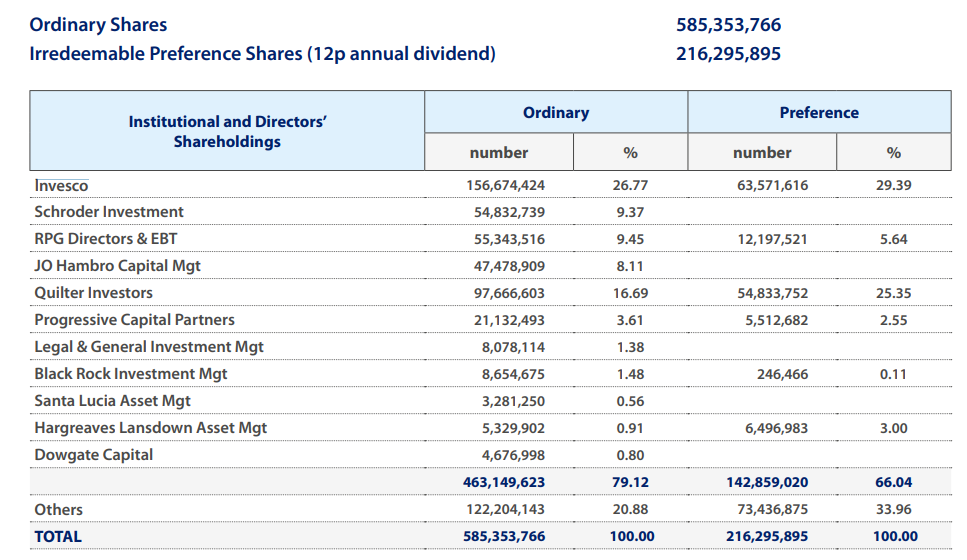Click the Invesco row label
Image resolution: width=967 pixels, height=560 pixels.
[x=61, y=185]
